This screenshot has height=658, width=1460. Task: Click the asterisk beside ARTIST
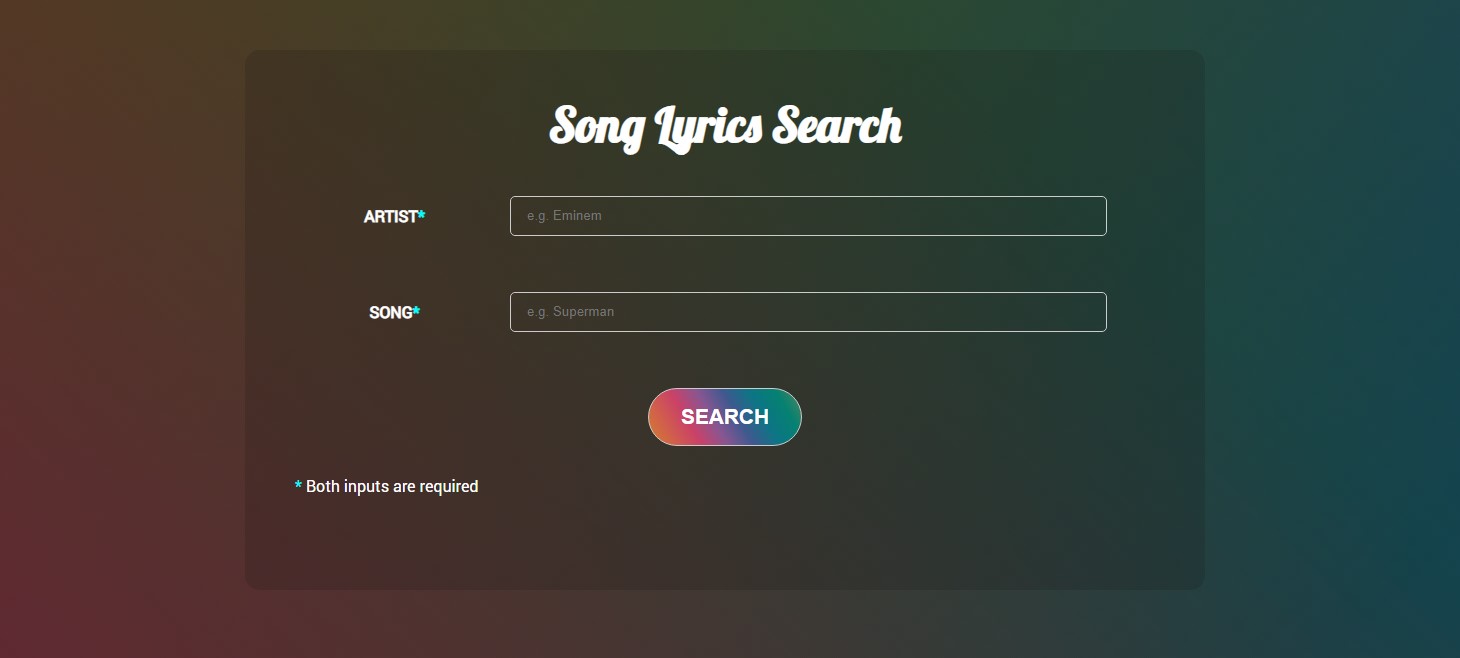click(420, 213)
